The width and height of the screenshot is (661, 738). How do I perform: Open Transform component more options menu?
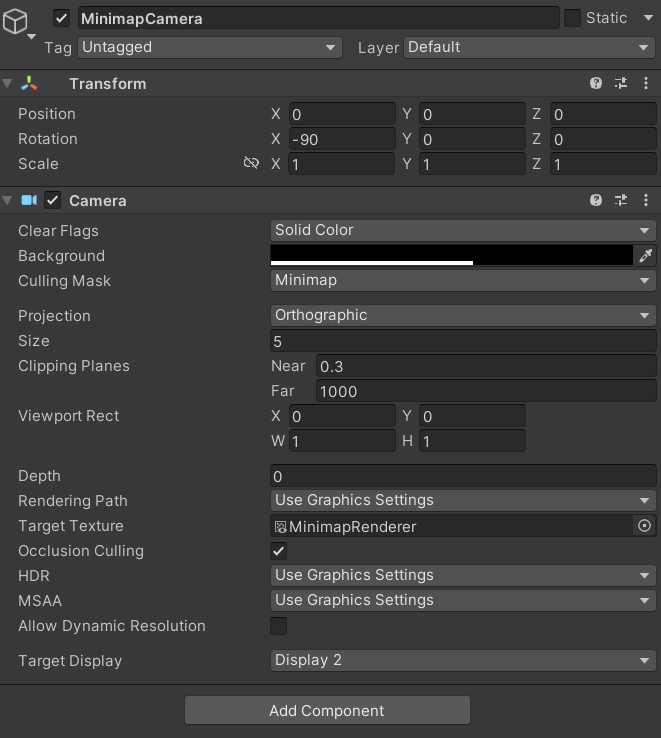point(645,83)
